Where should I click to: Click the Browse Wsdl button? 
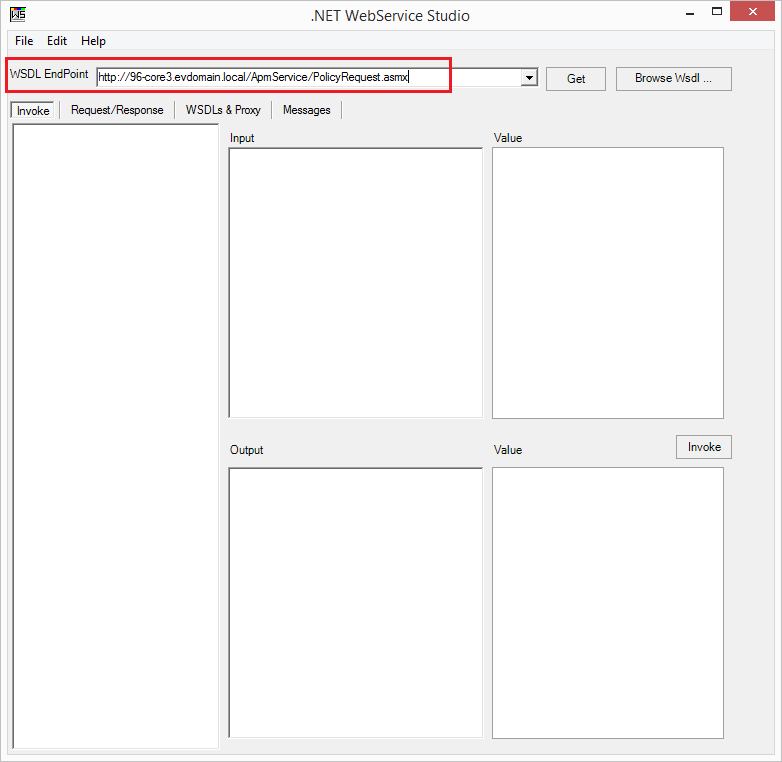[674, 78]
